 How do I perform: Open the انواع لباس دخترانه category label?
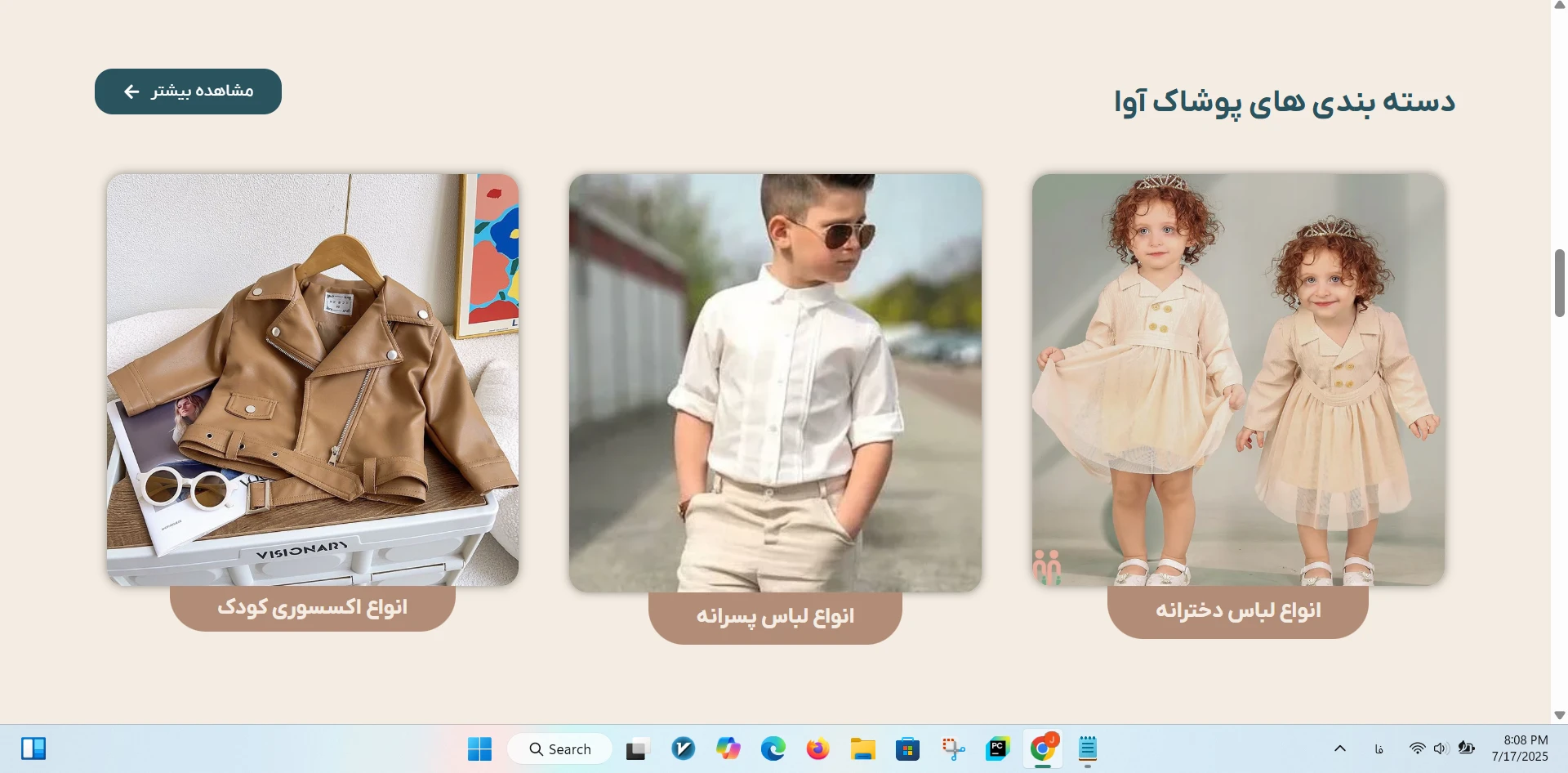(1237, 611)
